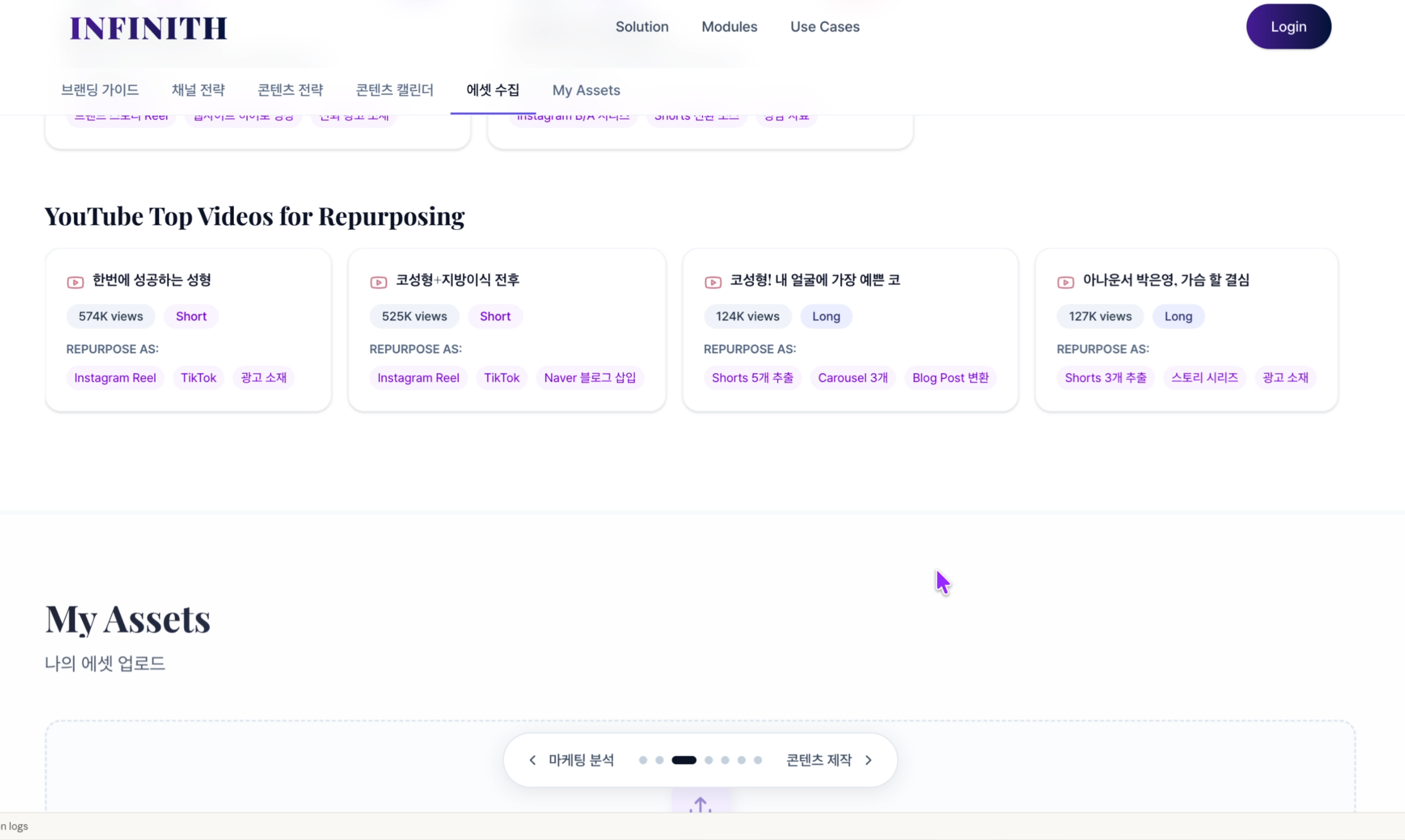Viewport: 1405px width, 840px height.
Task: Select the last pagination dot
Action: (x=757, y=760)
